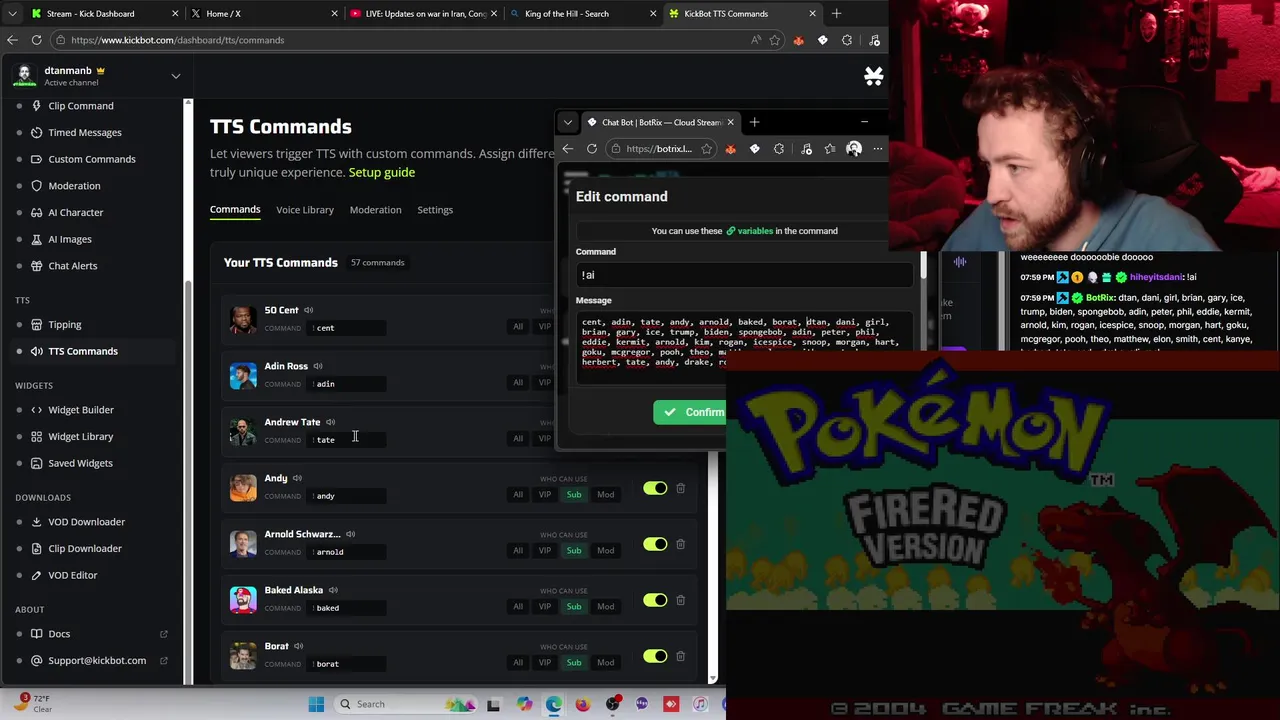Select TTS Commands in the sidebar
Screen dimensions: 1280x720
[82, 351]
